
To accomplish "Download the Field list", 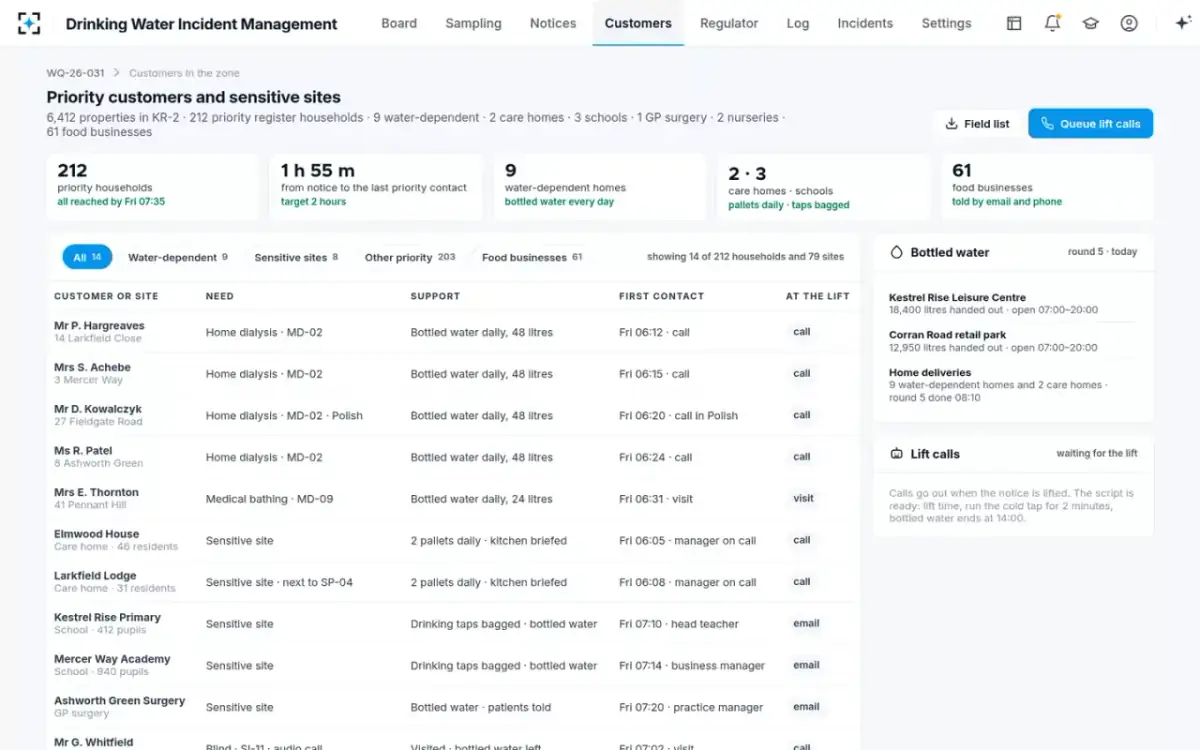I will click(x=977, y=124).
